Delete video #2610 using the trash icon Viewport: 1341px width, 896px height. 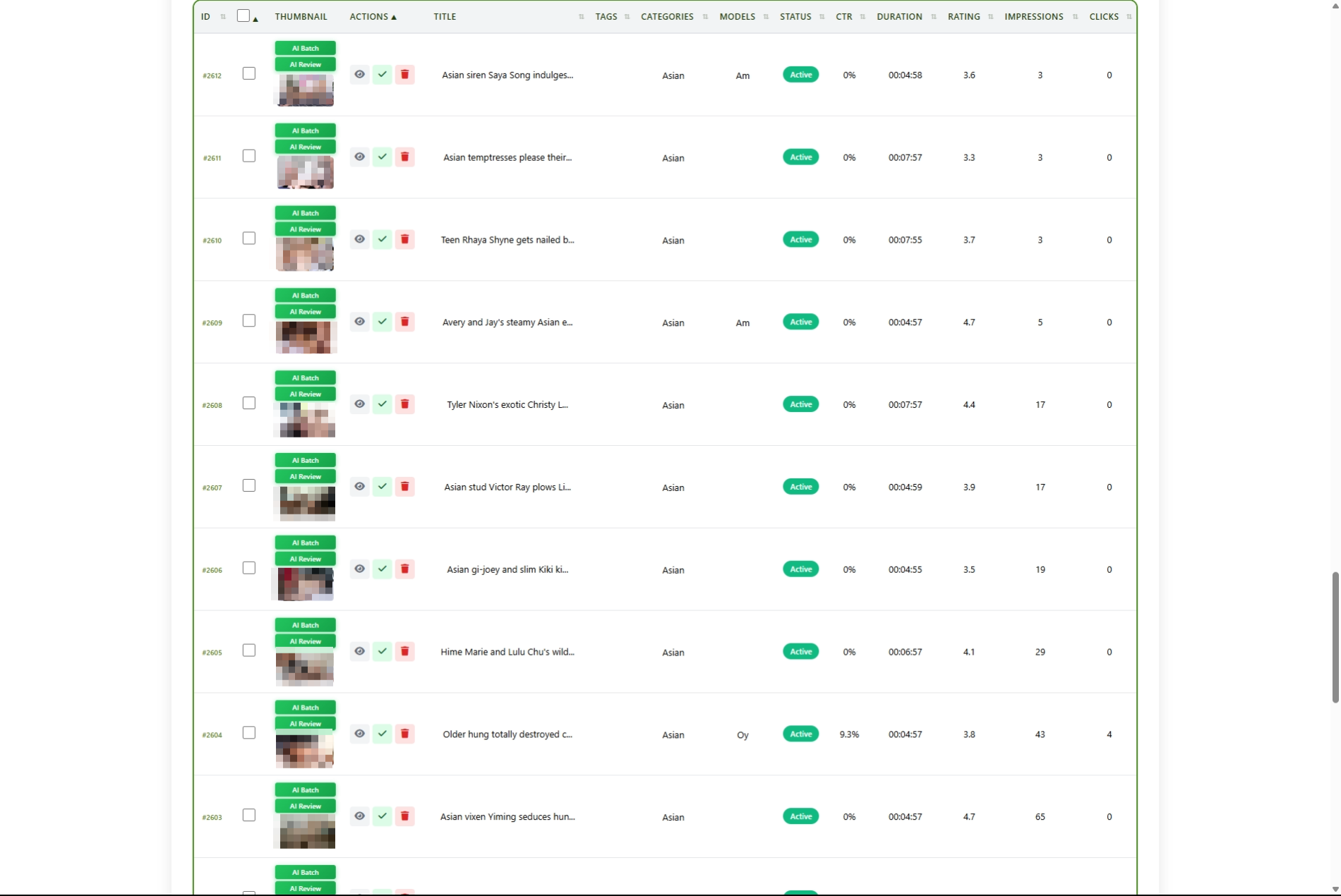pos(404,239)
